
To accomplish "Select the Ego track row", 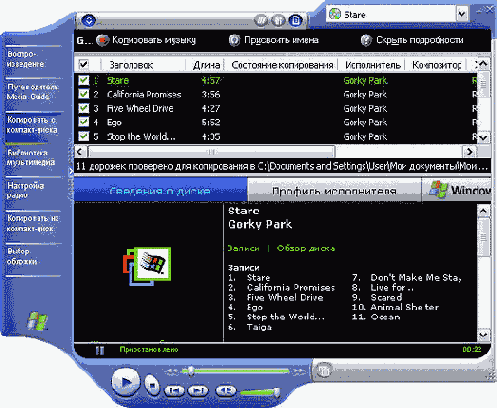I will 276,122.
